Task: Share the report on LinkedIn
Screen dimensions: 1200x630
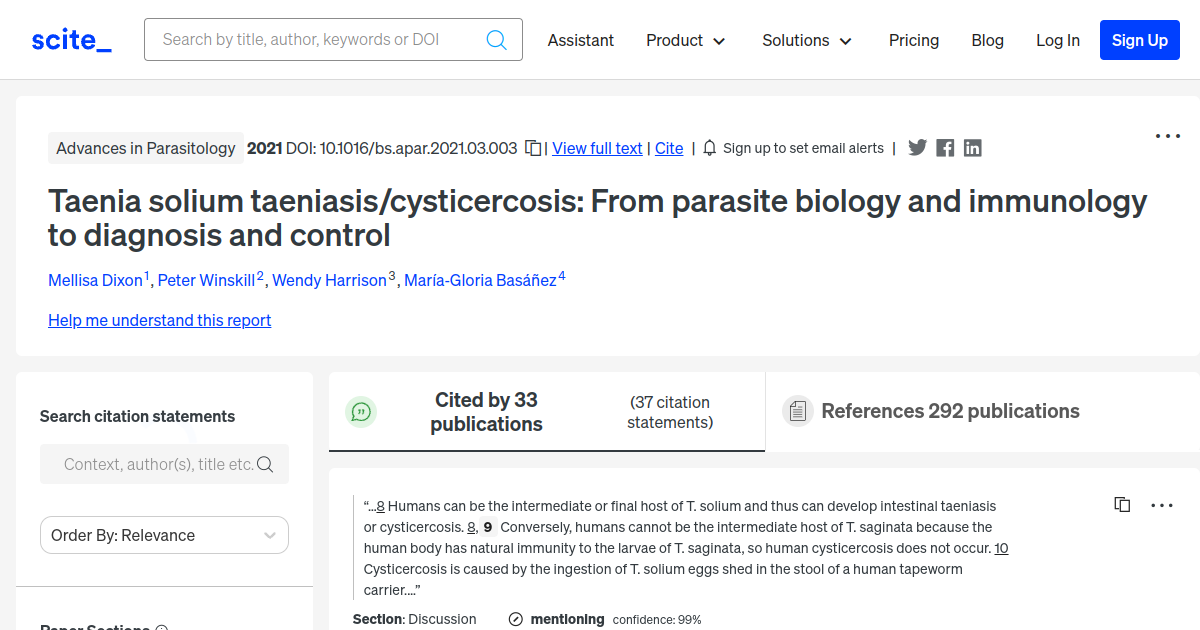Action: pyautogui.click(x=972, y=147)
